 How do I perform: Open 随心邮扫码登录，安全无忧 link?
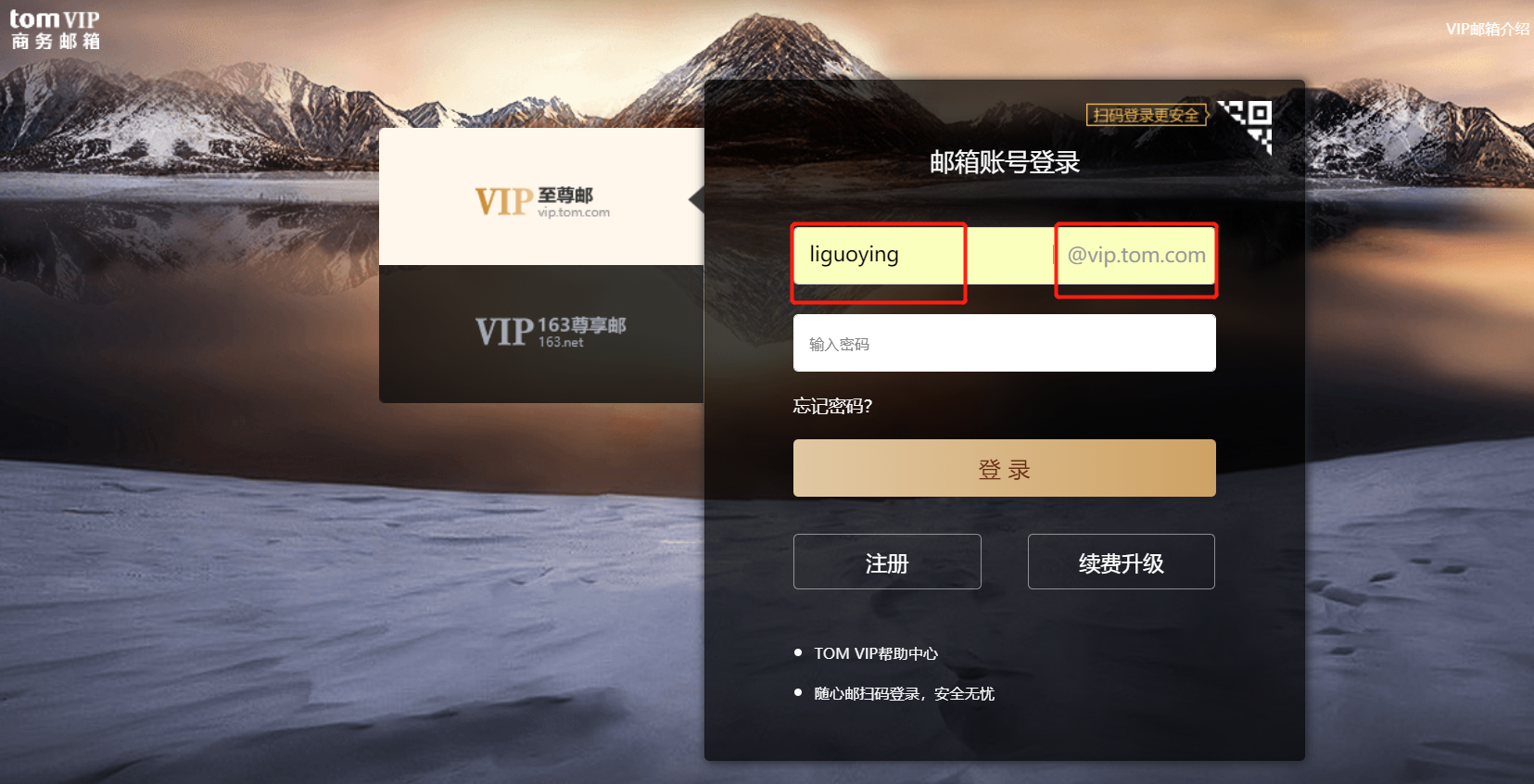tap(904, 693)
